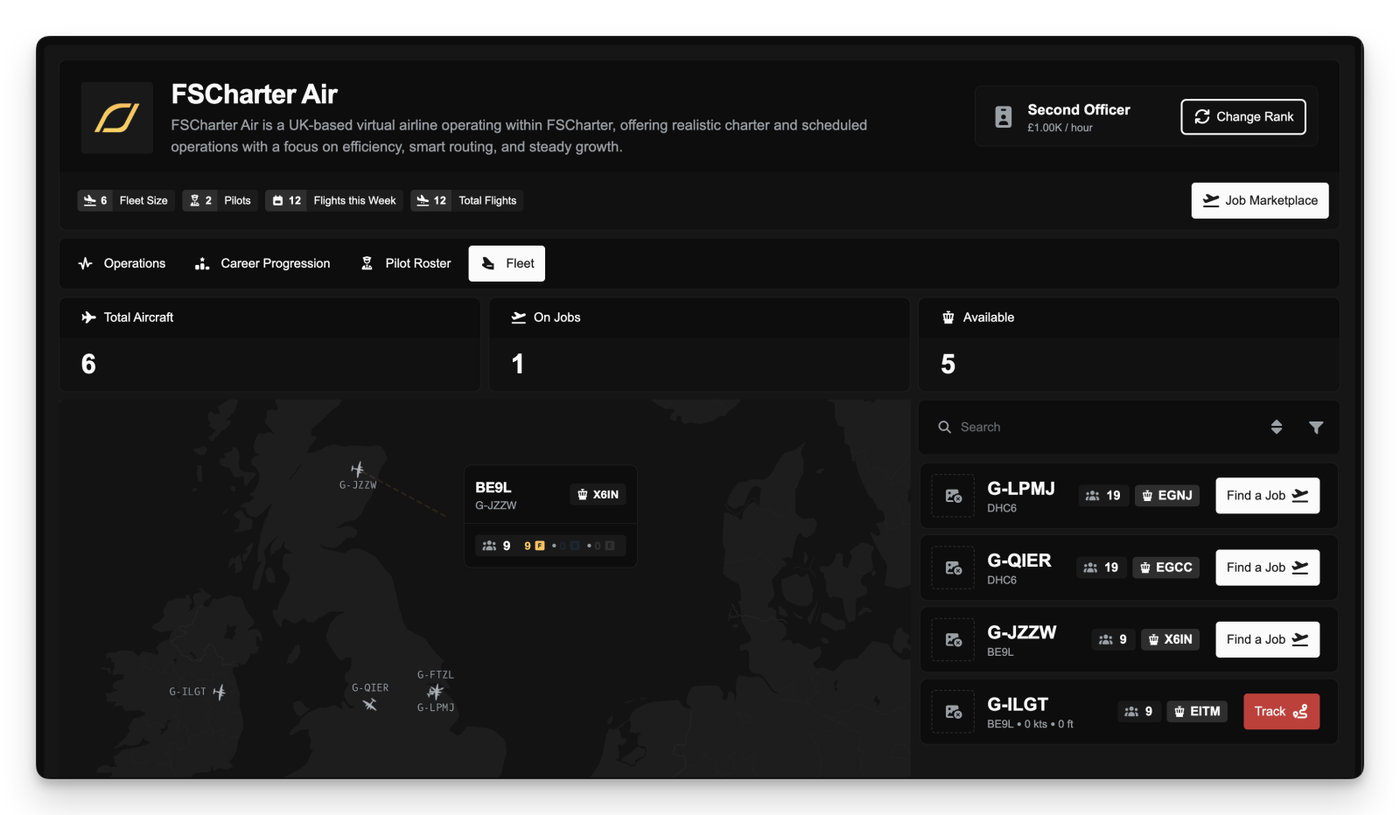
Task: Open the sort order arrows dropdown
Action: pos(1276,427)
